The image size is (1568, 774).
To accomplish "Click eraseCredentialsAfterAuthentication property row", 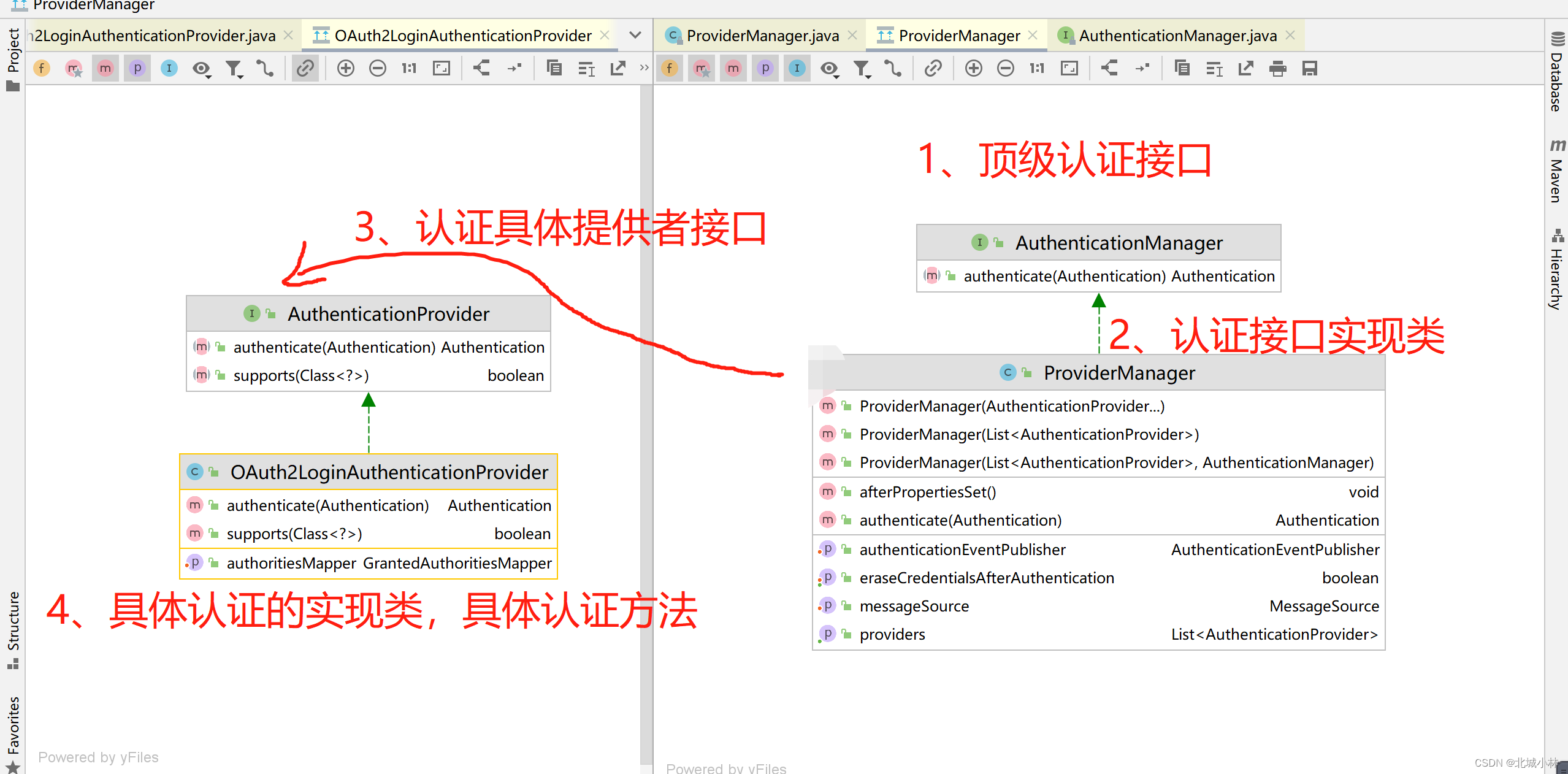I will pyautogui.click(x=1098, y=578).
